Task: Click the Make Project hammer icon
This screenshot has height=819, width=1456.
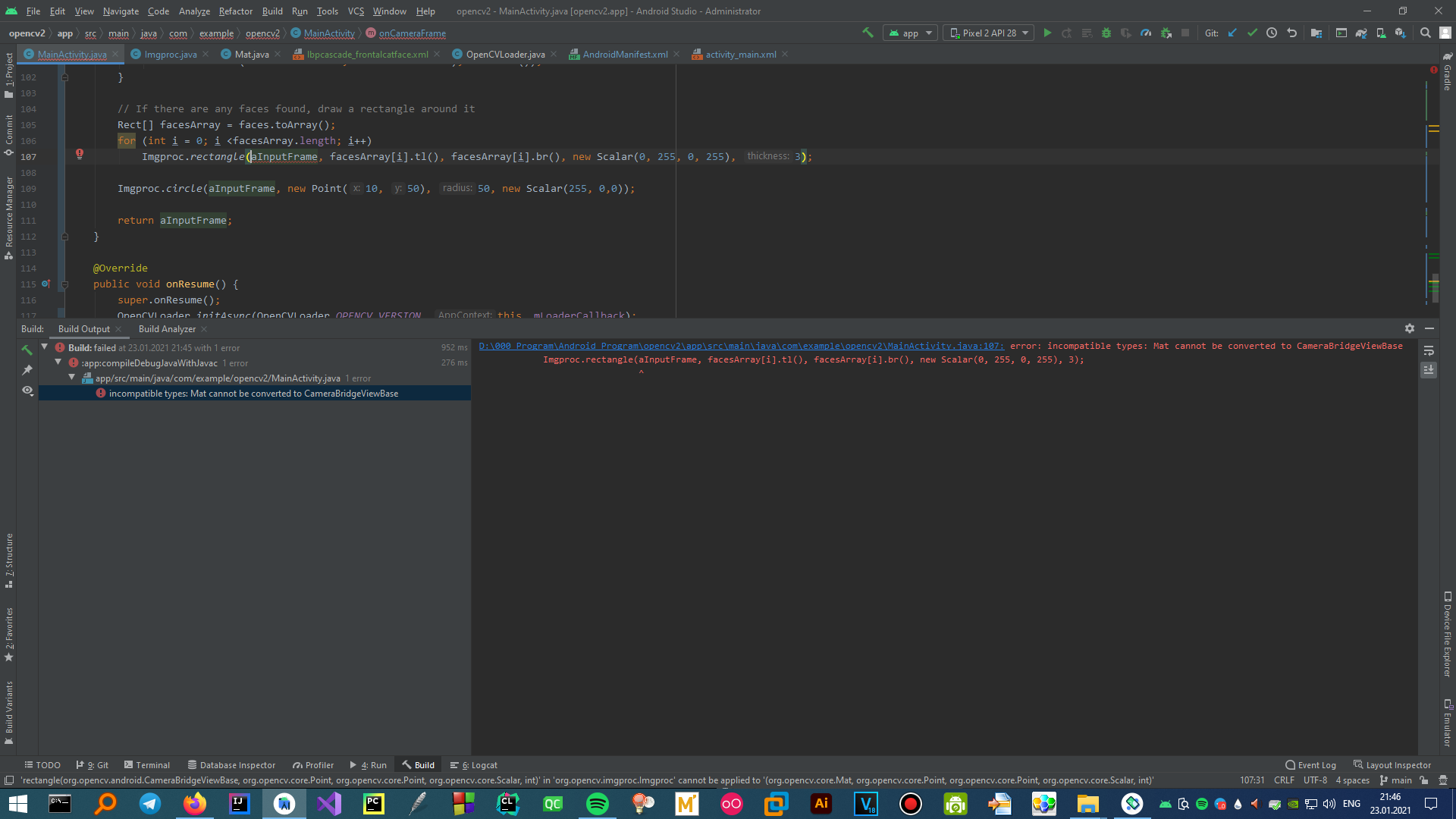Action: (868, 33)
